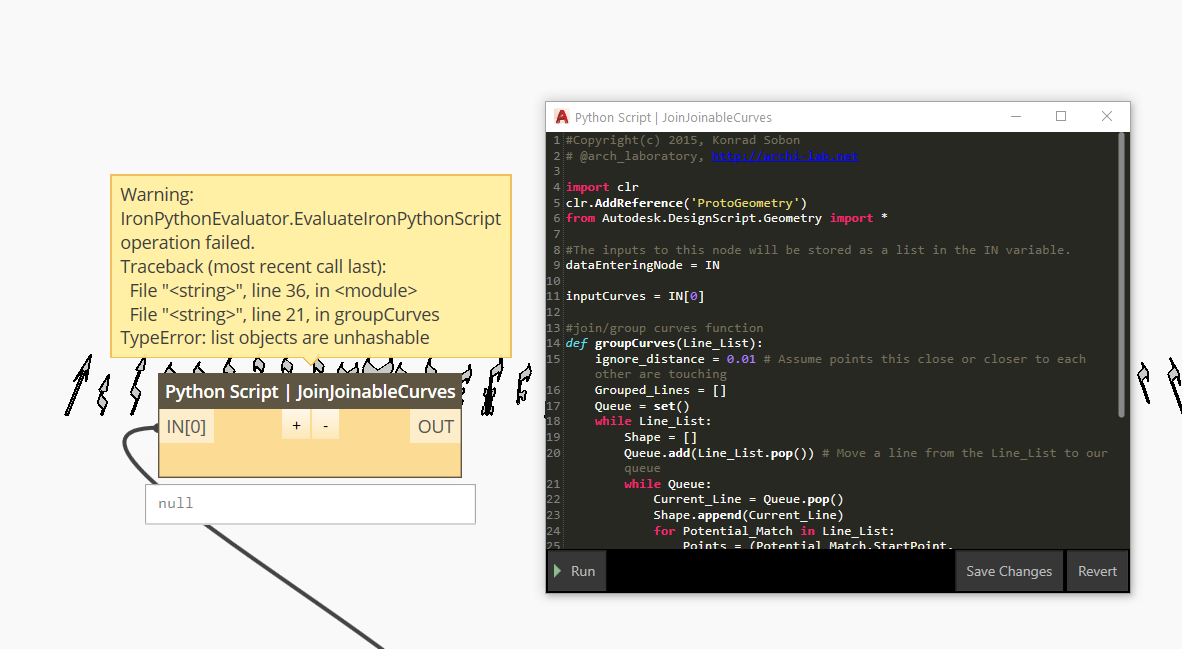Click 'for Potential_Match in Line_List:' line
This screenshot has width=1182, height=649.
(x=774, y=531)
